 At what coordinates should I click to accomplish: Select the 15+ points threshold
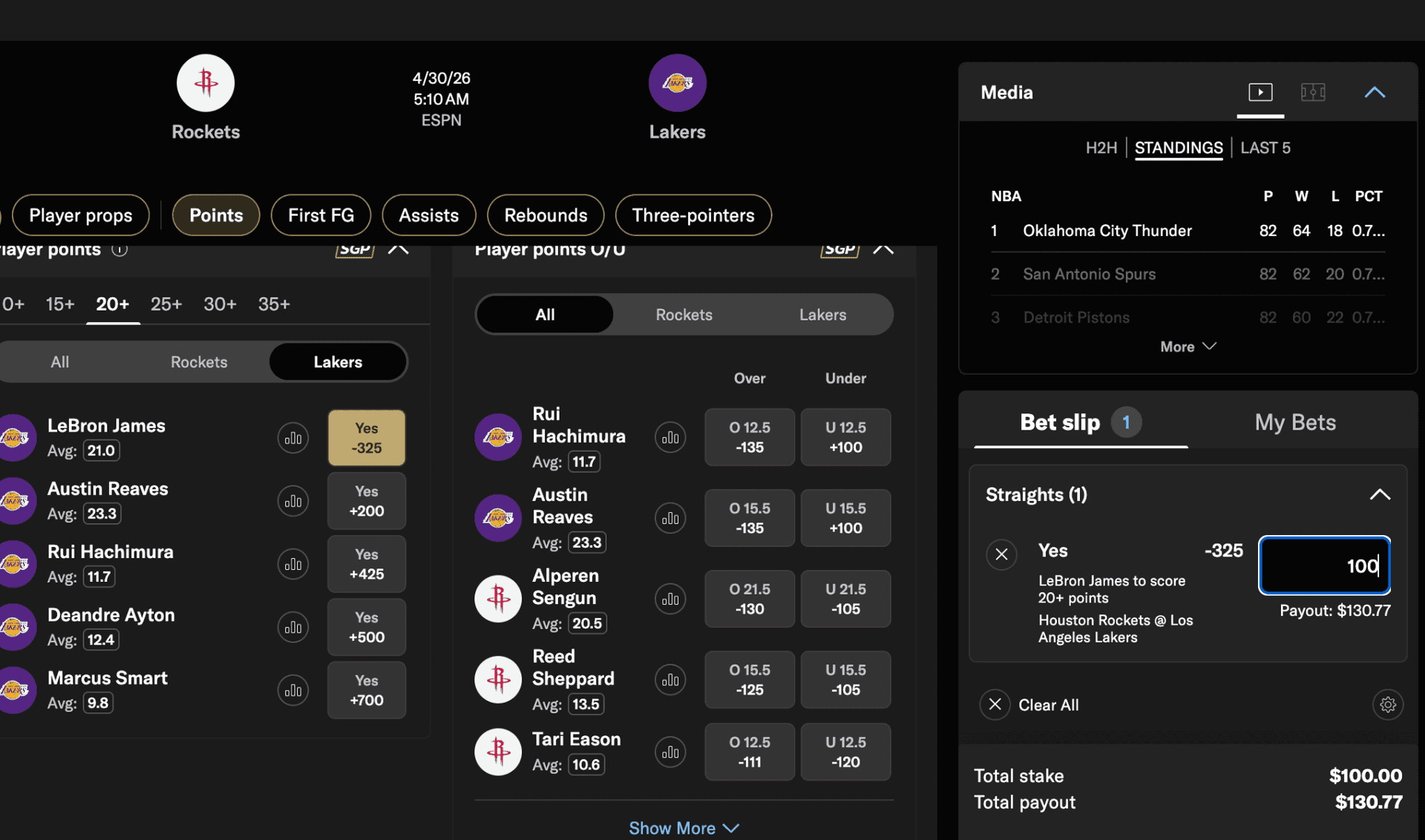click(60, 304)
